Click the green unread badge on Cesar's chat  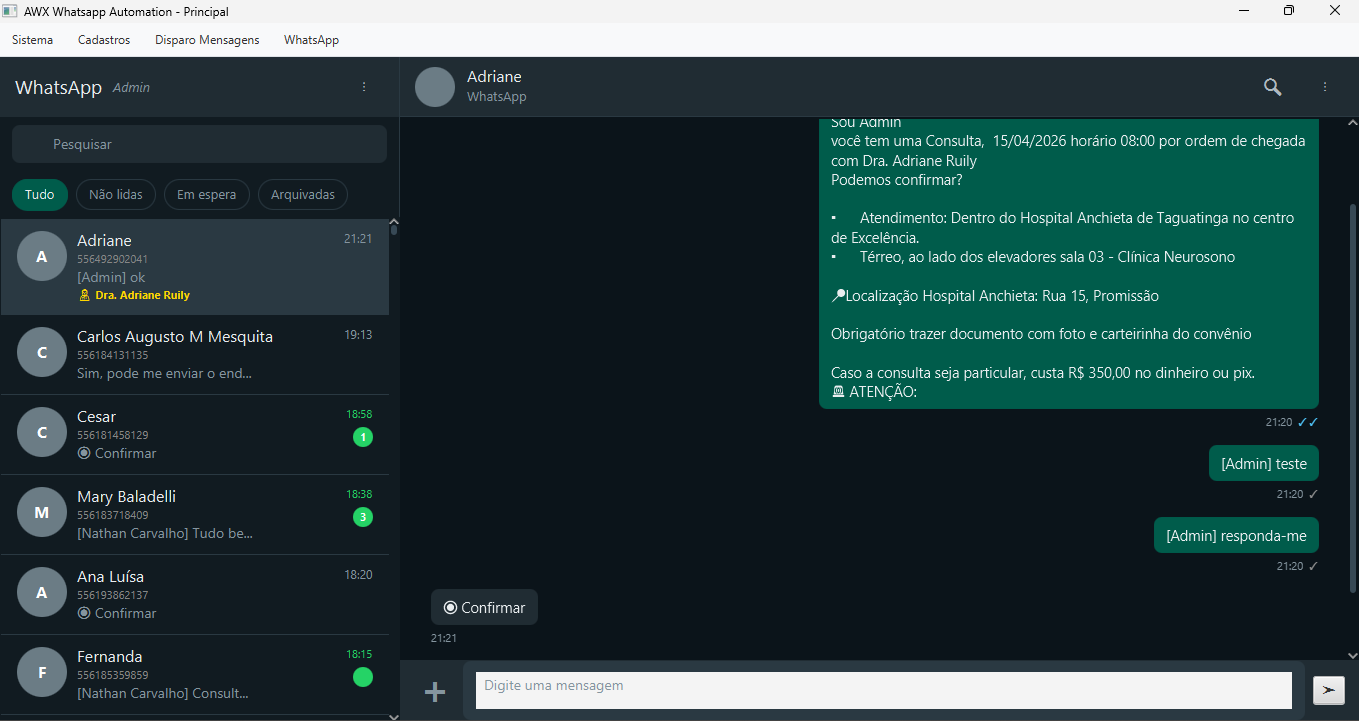363,436
